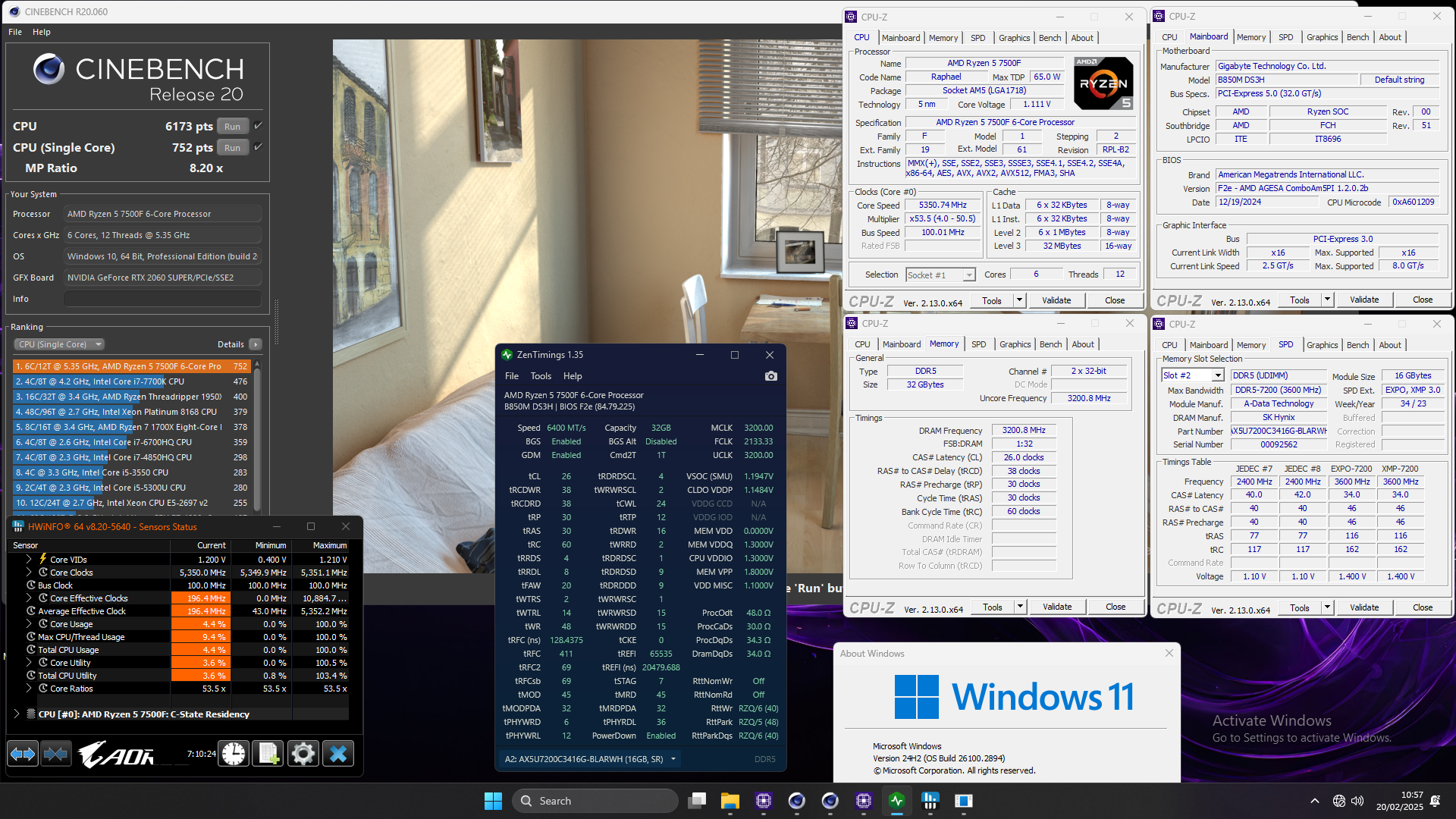
Task: Click clock icon beside Bus Clock row
Action: pos(31,585)
